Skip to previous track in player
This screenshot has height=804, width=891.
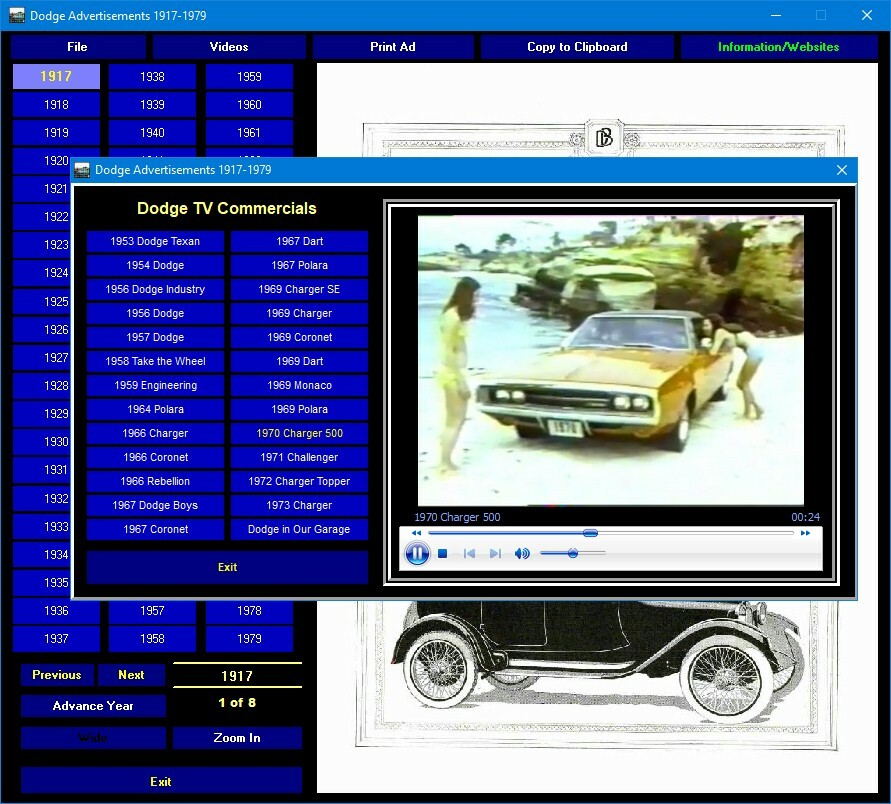[469, 553]
